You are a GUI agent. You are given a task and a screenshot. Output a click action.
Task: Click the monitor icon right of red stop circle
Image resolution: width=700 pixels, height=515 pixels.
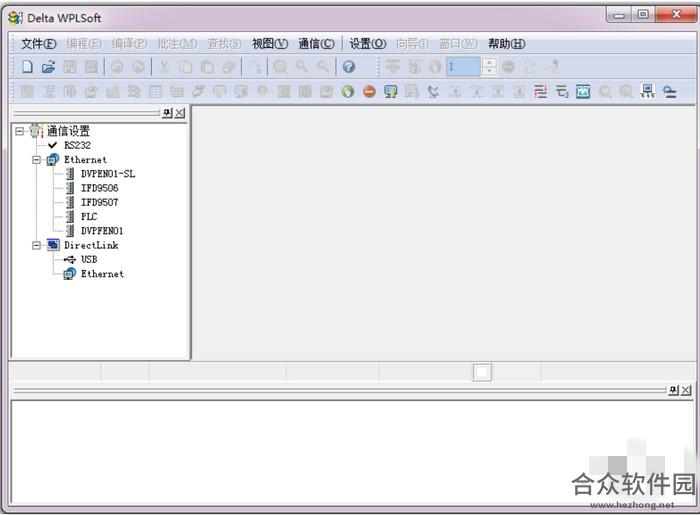[x=391, y=91]
